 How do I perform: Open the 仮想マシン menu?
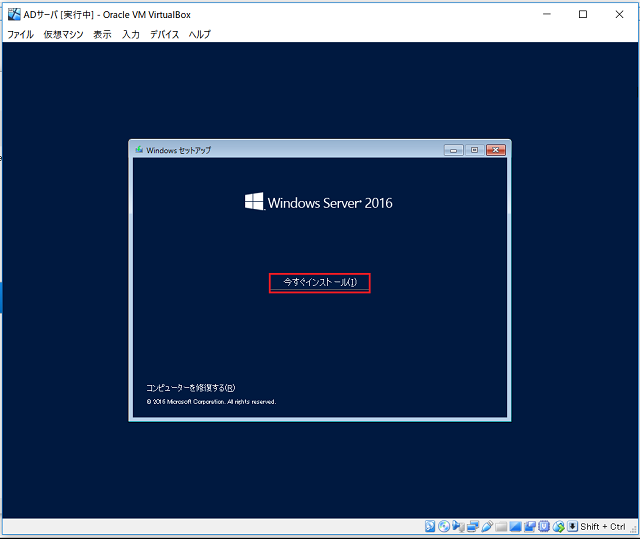point(63,34)
